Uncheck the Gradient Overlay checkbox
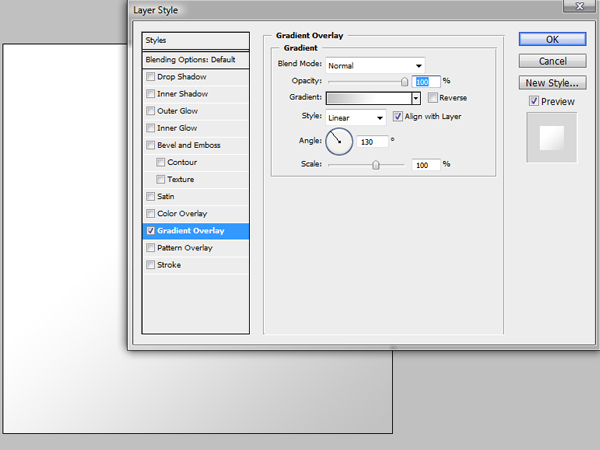This screenshot has height=450, width=600. (x=150, y=231)
